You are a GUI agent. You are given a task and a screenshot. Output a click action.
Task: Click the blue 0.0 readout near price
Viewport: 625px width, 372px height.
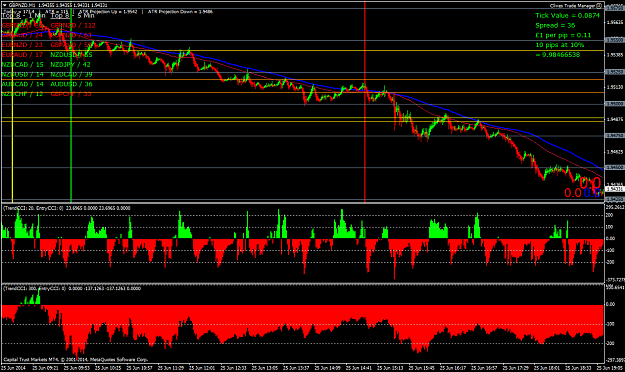(592, 193)
